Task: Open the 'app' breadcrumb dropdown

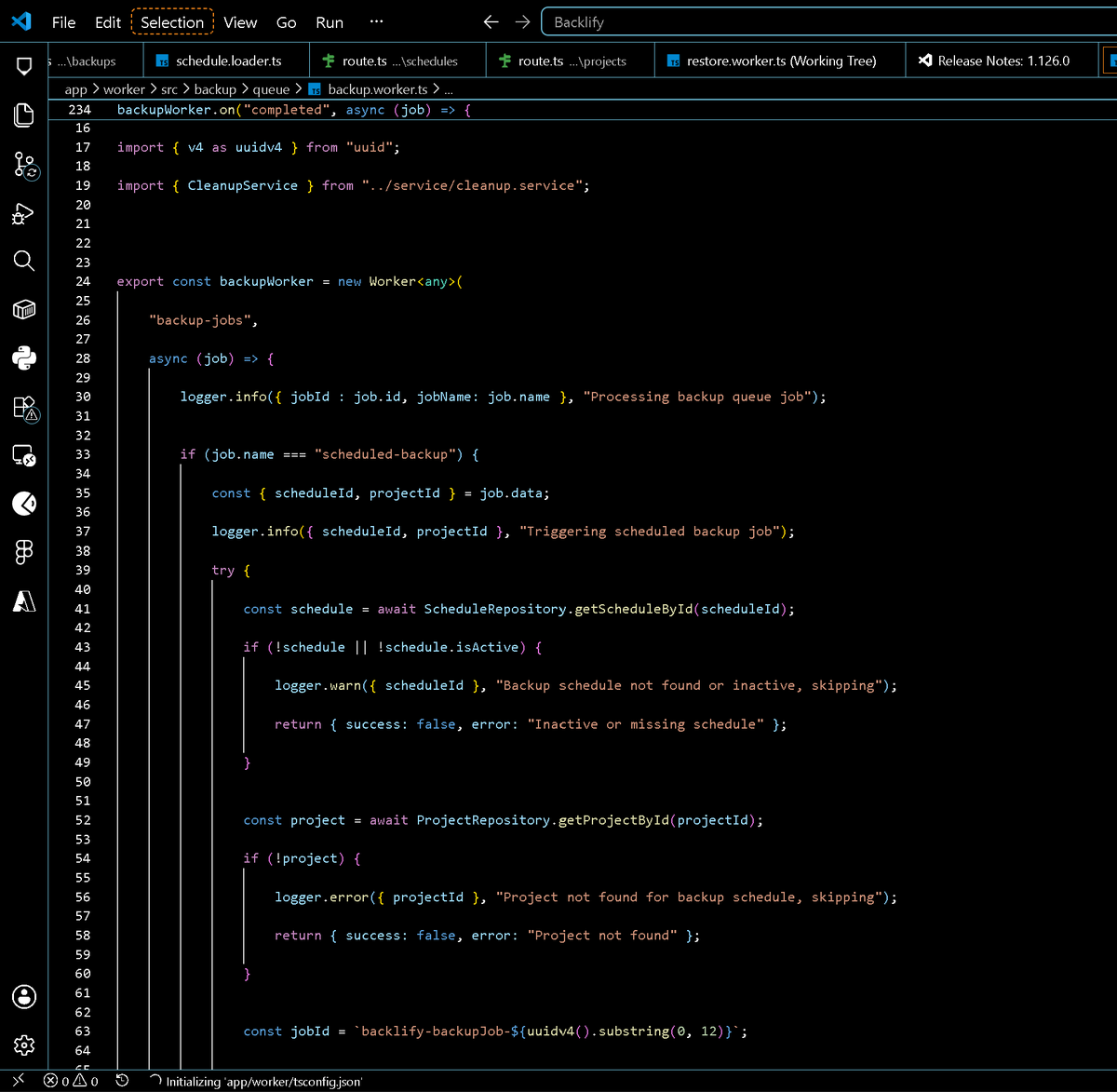Action: (75, 89)
